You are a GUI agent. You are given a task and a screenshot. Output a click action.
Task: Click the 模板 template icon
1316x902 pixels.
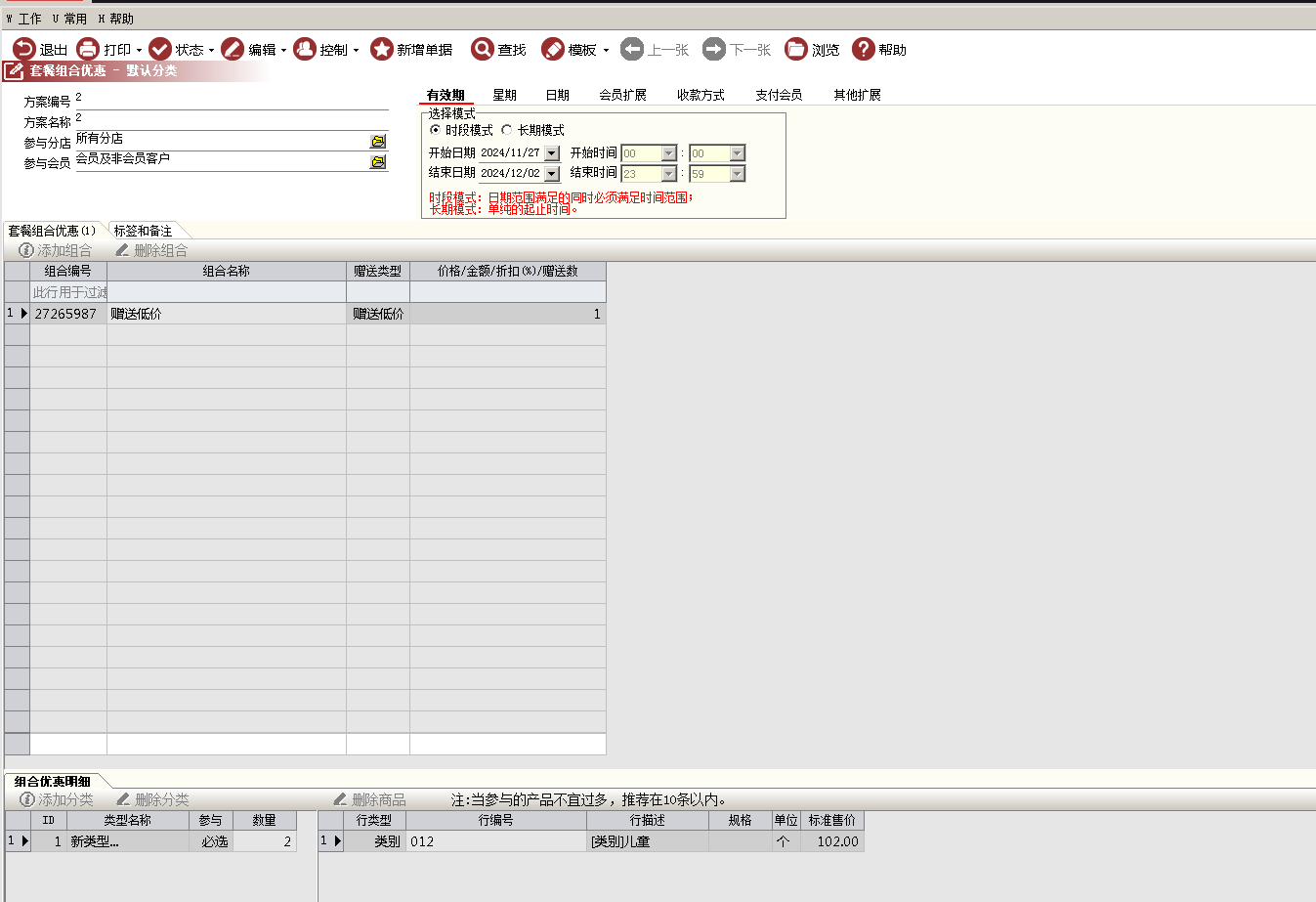pos(553,49)
